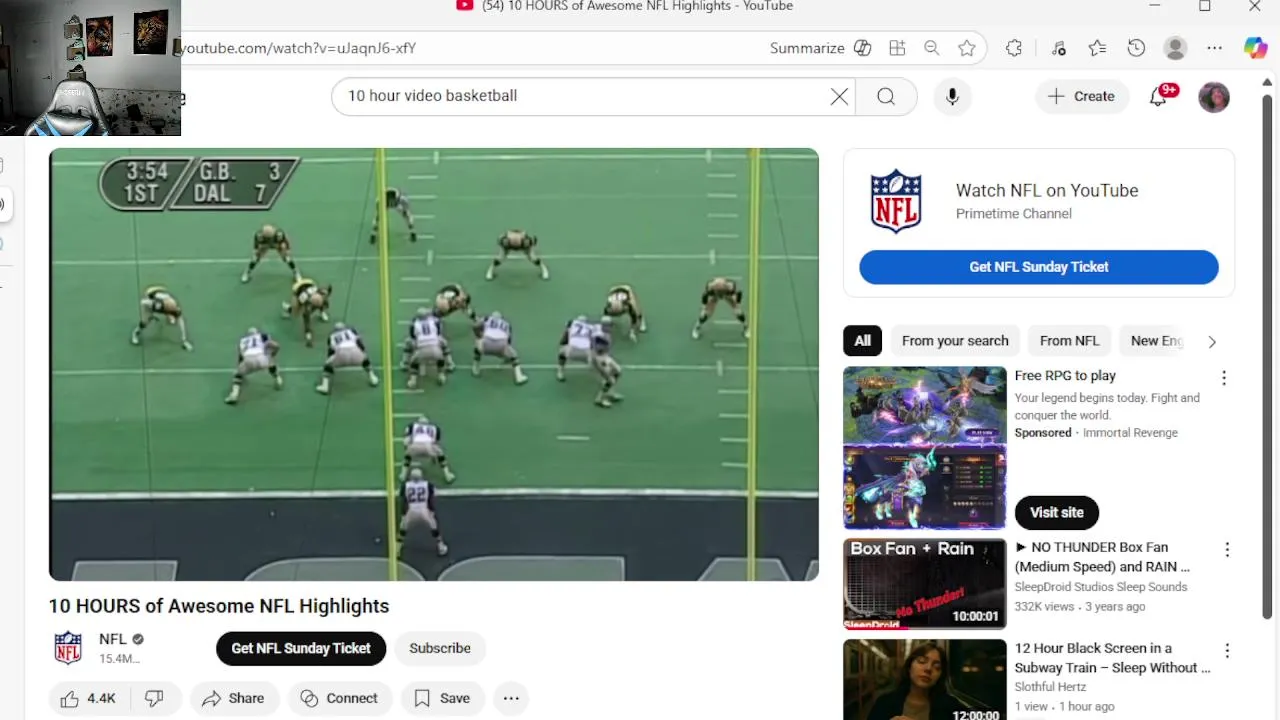The height and width of the screenshot is (720, 1280).
Task: Click blue Get NFL Sunday Ticket banner button
Action: click(x=1039, y=267)
